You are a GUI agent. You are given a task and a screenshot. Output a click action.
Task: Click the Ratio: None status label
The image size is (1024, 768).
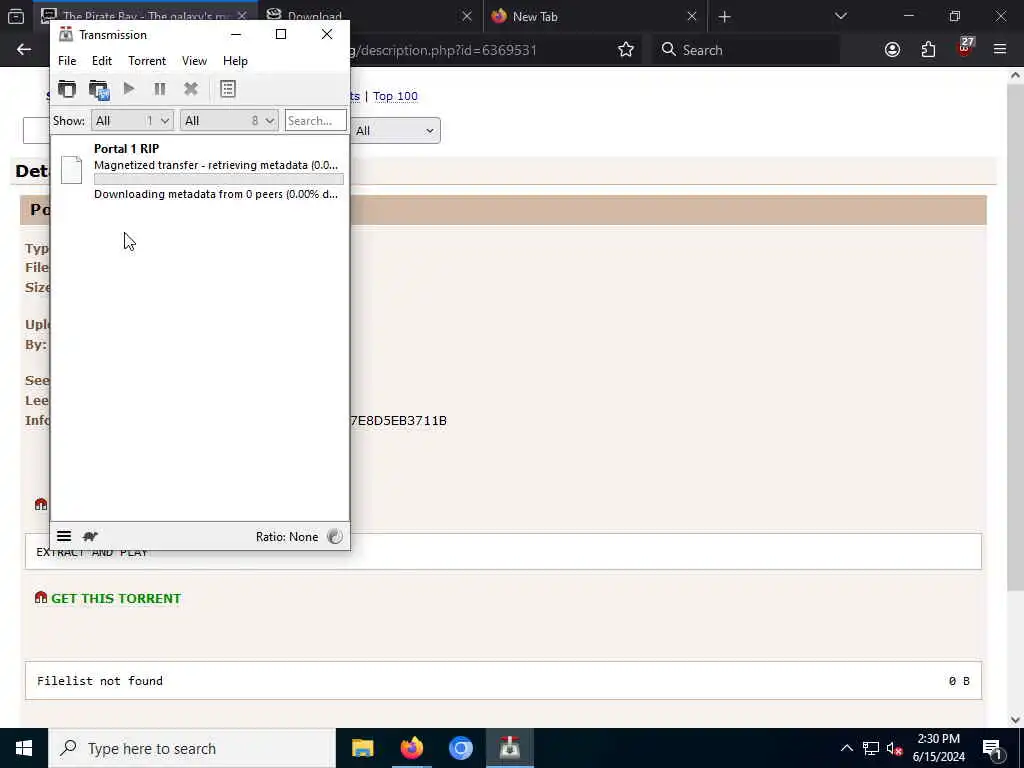point(287,537)
